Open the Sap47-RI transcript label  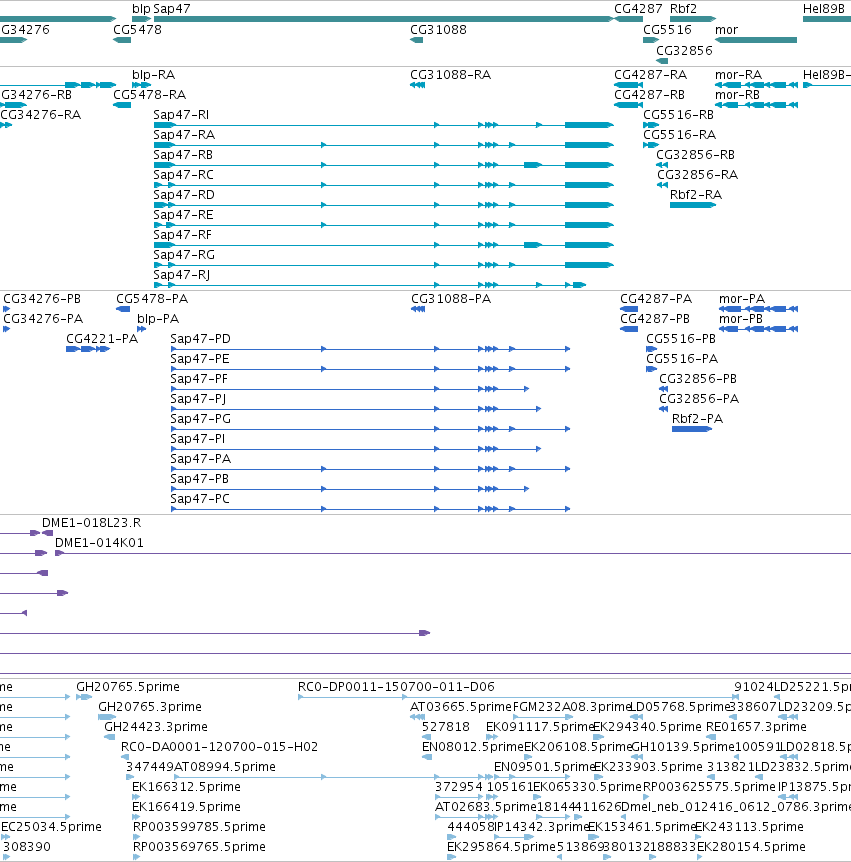(x=181, y=115)
